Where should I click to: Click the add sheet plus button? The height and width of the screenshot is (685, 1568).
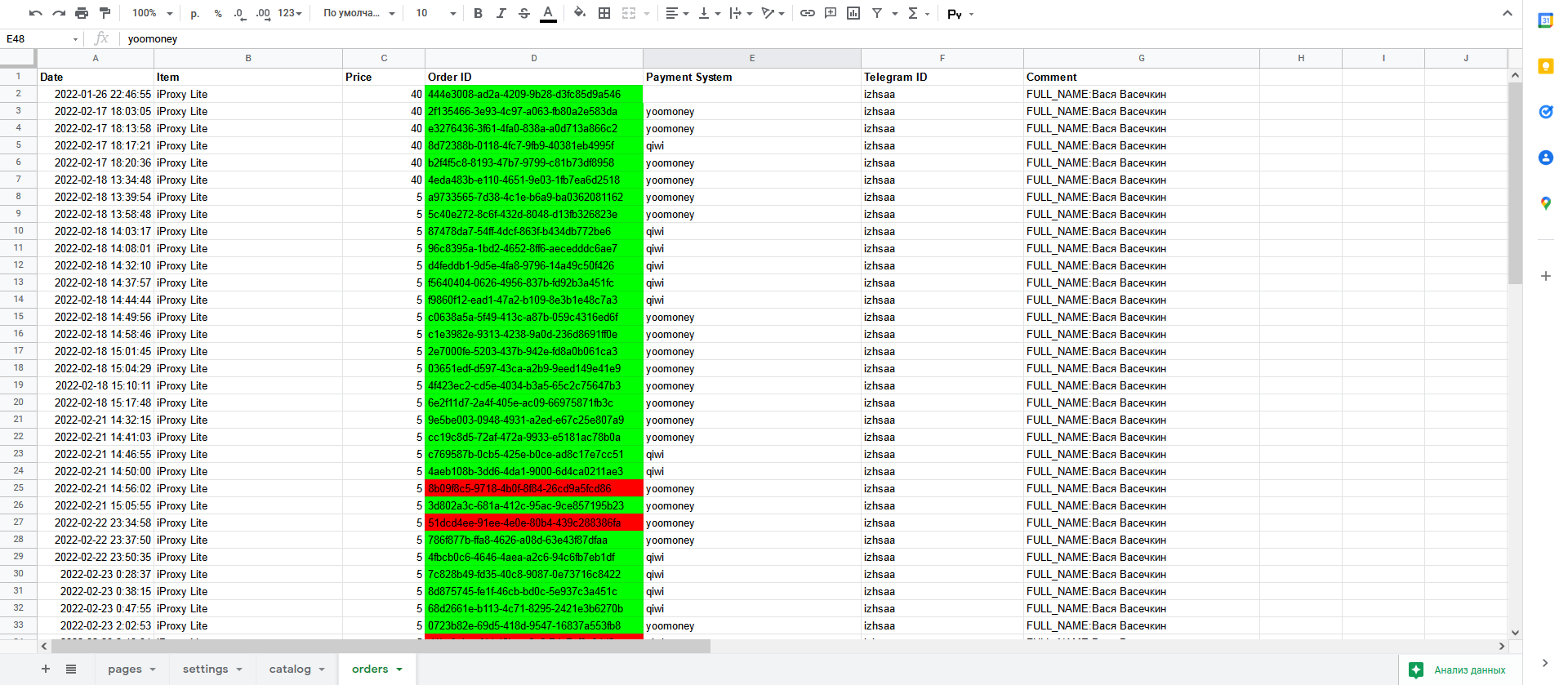pos(46,669)
